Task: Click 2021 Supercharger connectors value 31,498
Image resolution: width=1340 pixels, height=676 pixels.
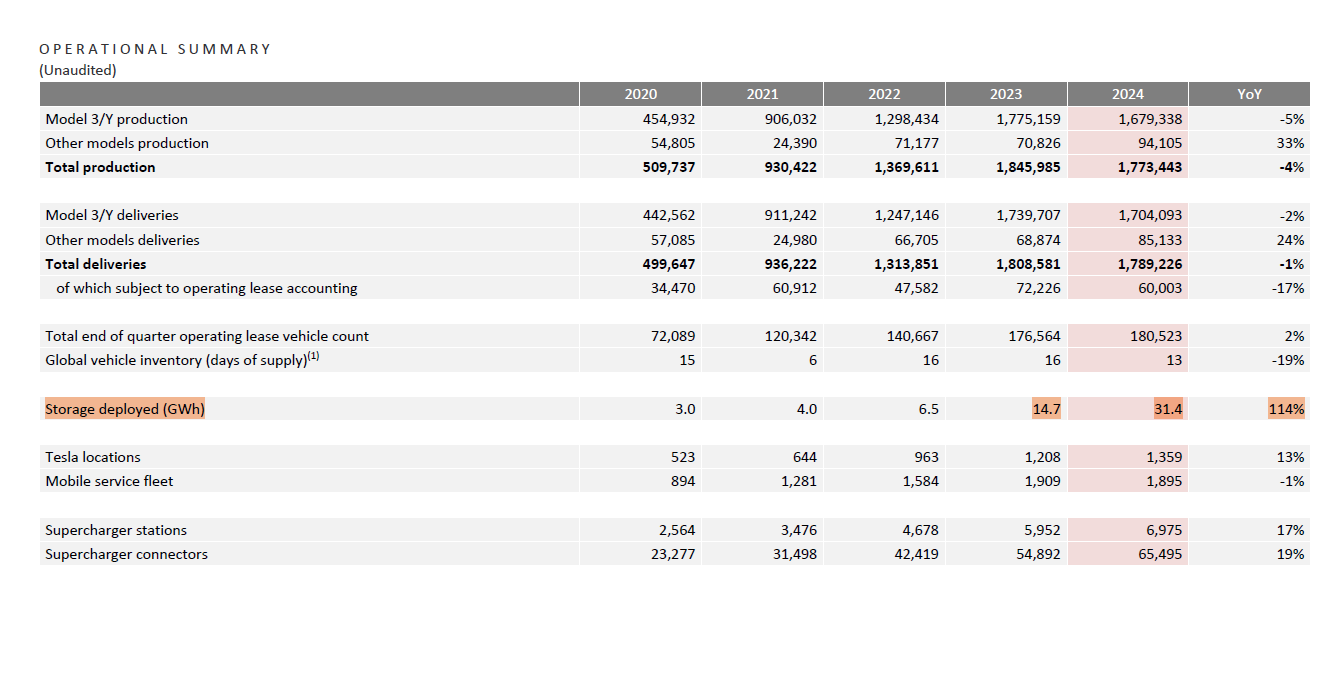Action: click(x=796, y=554)
